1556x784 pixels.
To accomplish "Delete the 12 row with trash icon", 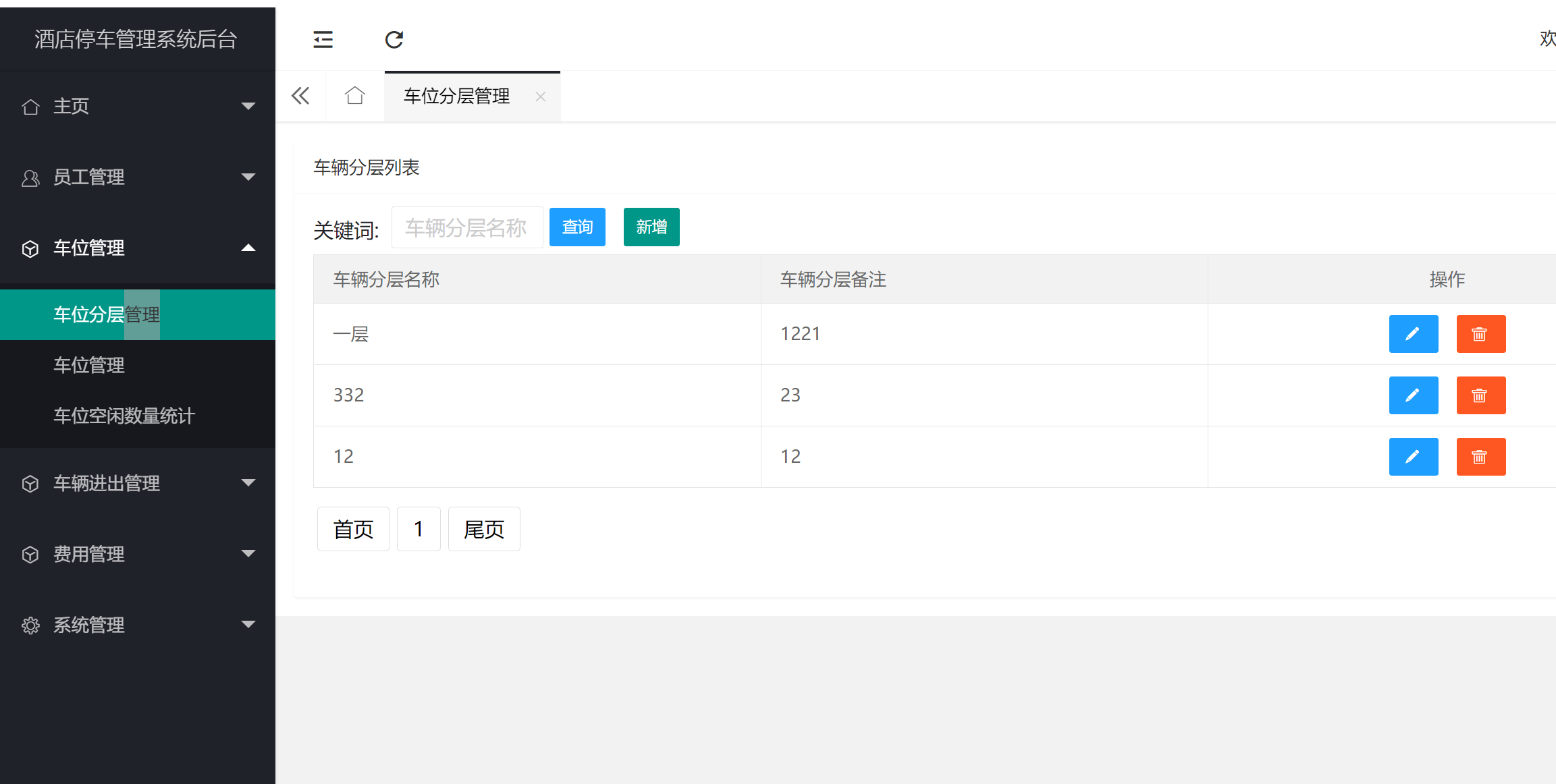I will coord(1481,457).
